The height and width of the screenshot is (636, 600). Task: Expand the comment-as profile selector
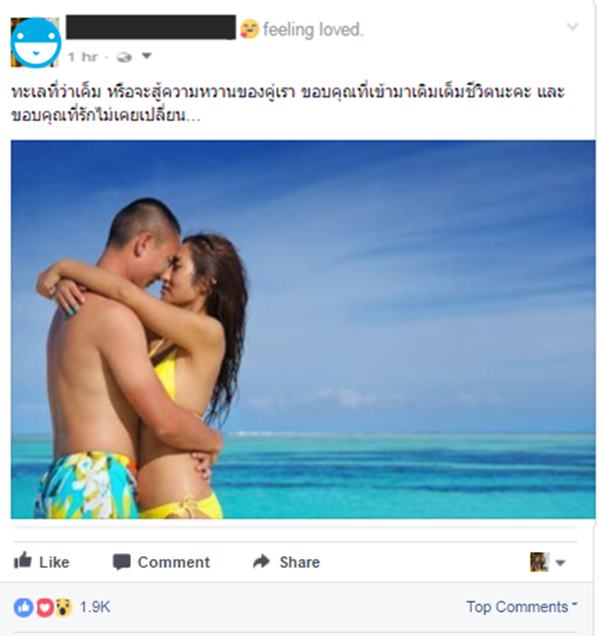547,562
